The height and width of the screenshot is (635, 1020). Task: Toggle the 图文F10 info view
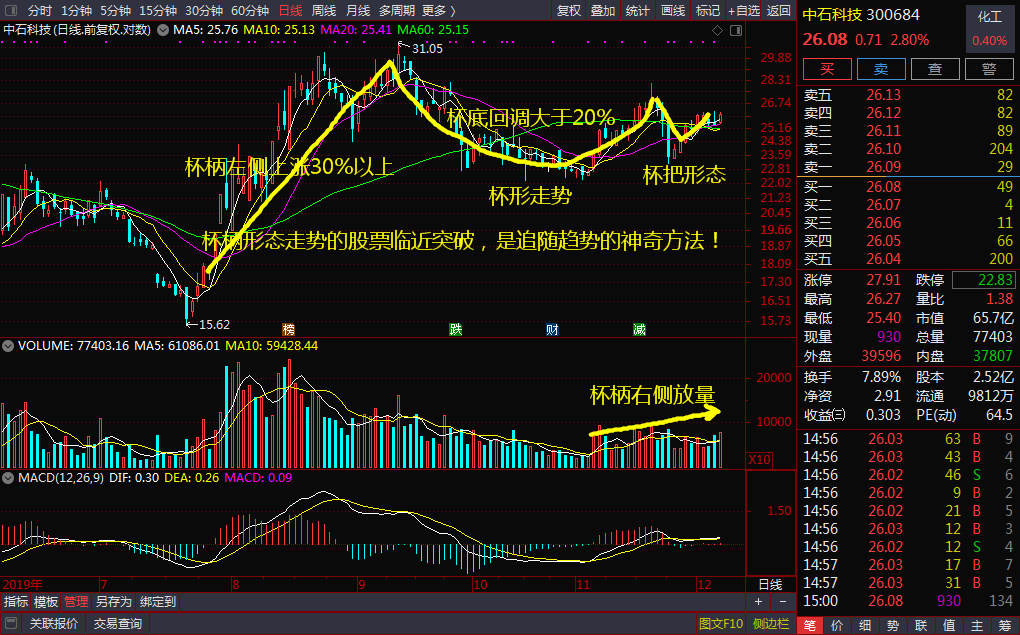[720, 624]
